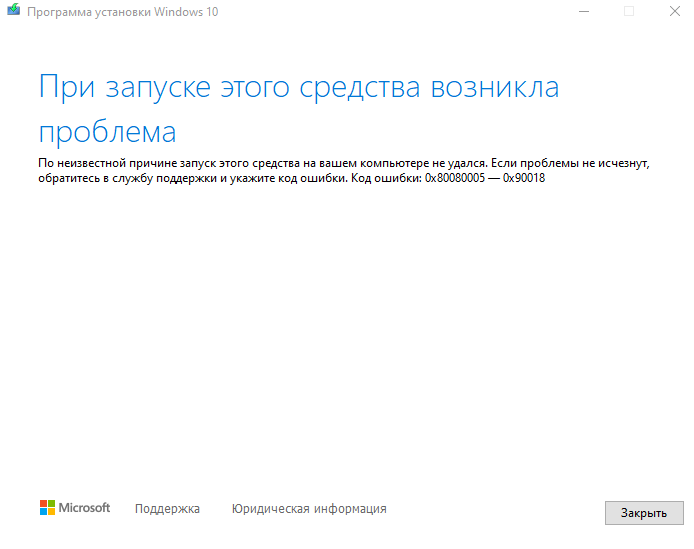Viewport: 694px width, 549px height.
Task: Minimize the setup window
Action: click(x=584, y=12)
